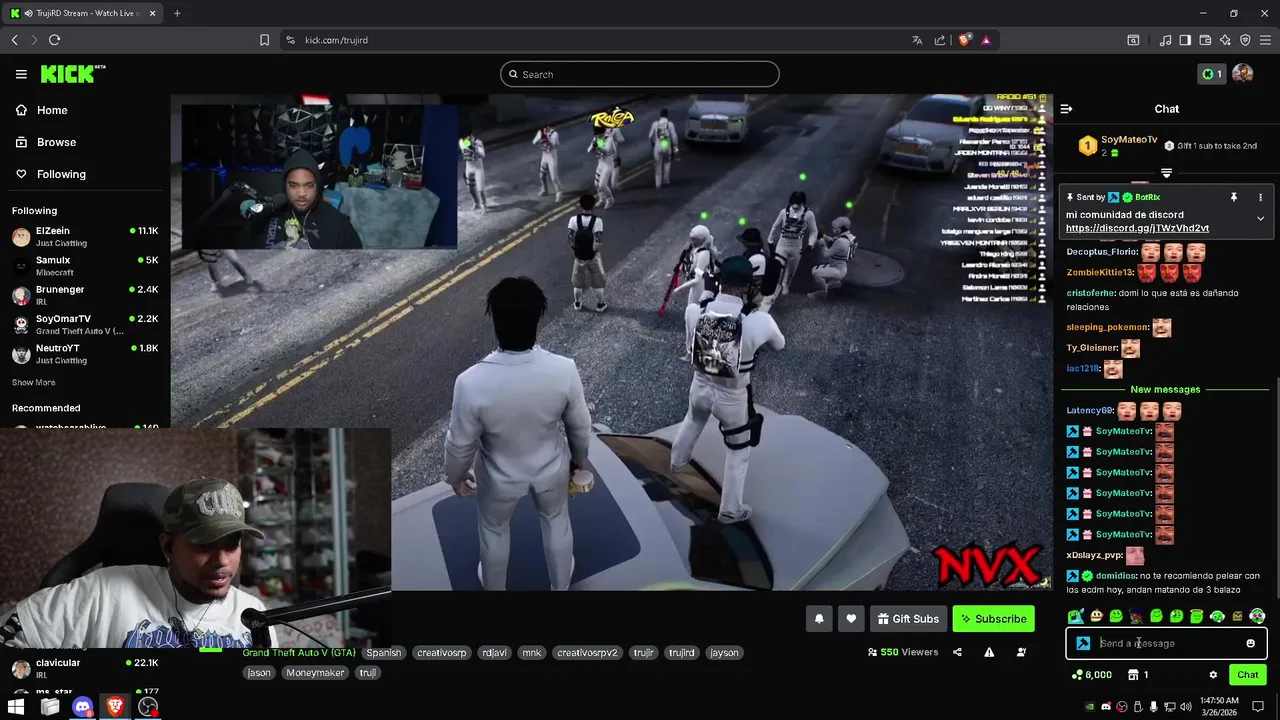This screenshot has height=720, width=1280.
Task: Open pinned message three-dot menu
Action: (1260, 197)
